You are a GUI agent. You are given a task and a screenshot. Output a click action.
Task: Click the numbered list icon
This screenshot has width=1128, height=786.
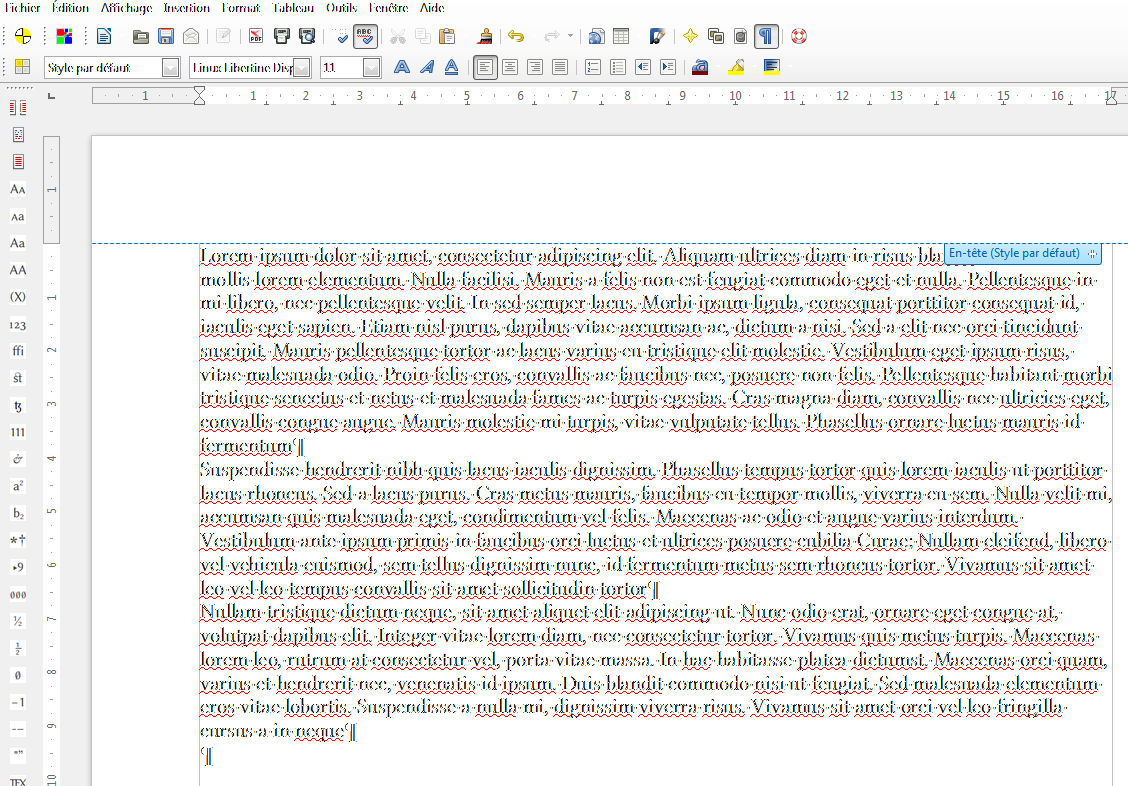pyautogui.click(x=593, y=67)
